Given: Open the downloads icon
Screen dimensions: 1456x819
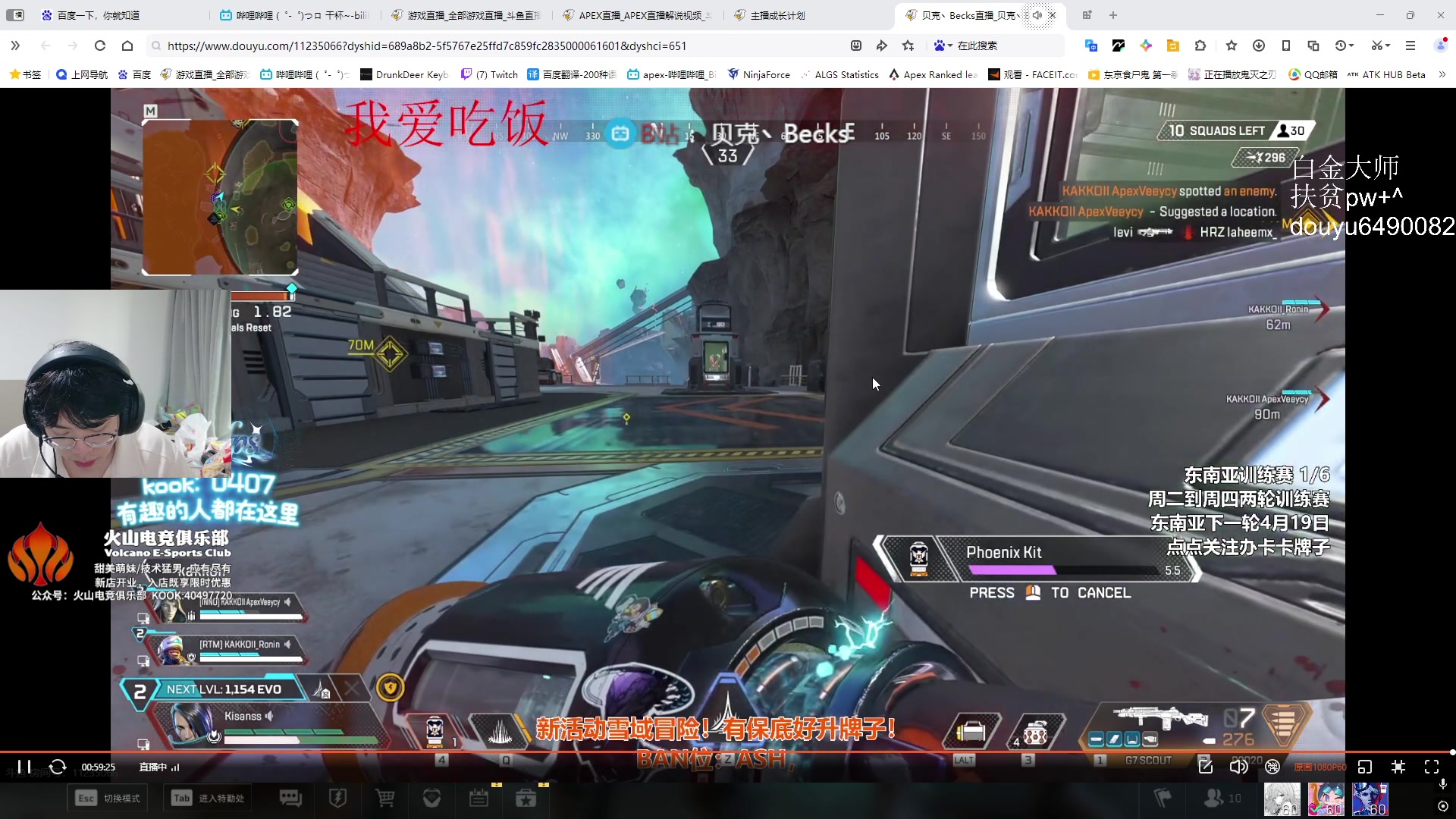Looking at the screenshot, I should coord(1259,45).
